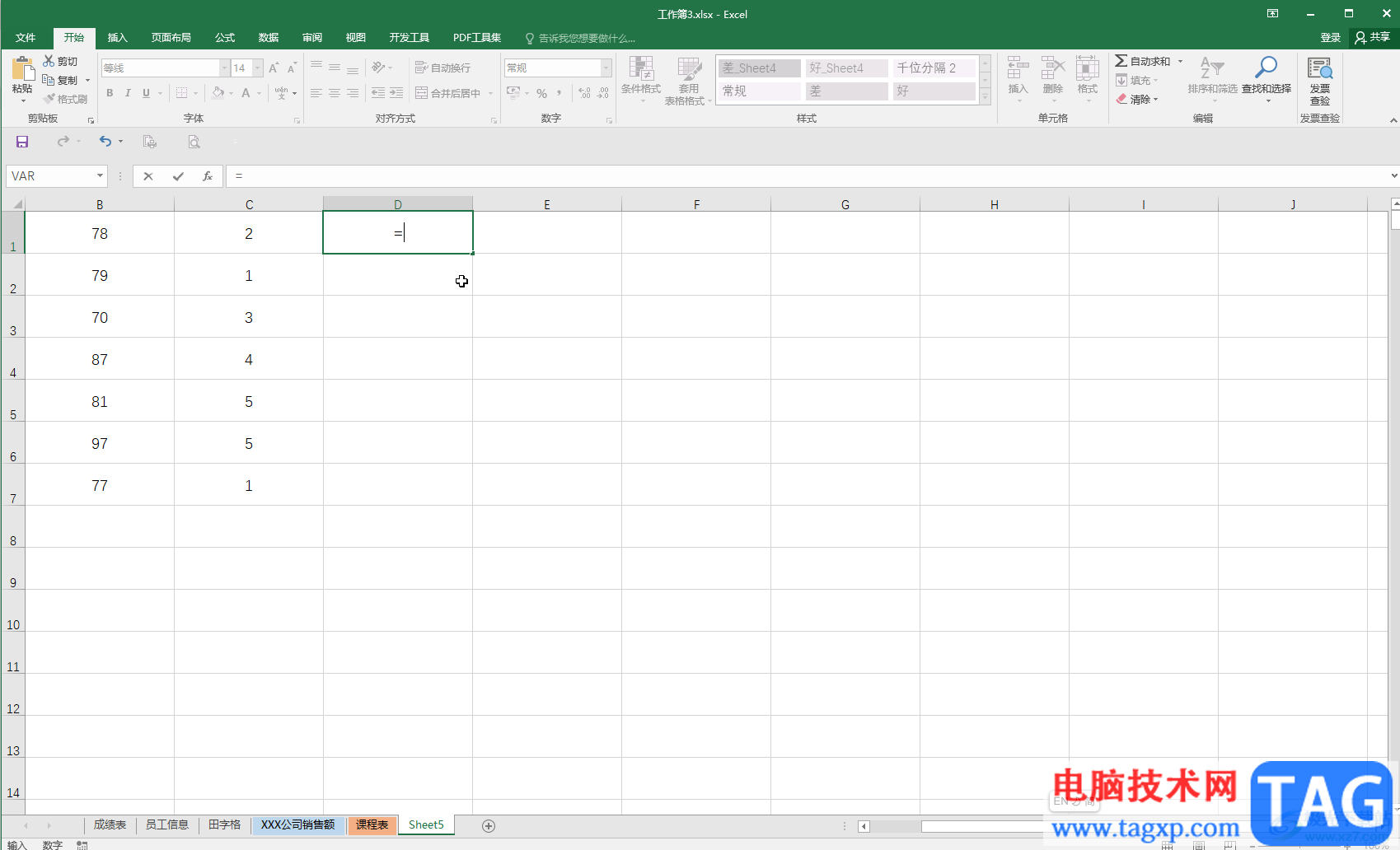Toggle top vertical alignment
The width and height of the screenshot is (1400, 850).
[316, 68]
